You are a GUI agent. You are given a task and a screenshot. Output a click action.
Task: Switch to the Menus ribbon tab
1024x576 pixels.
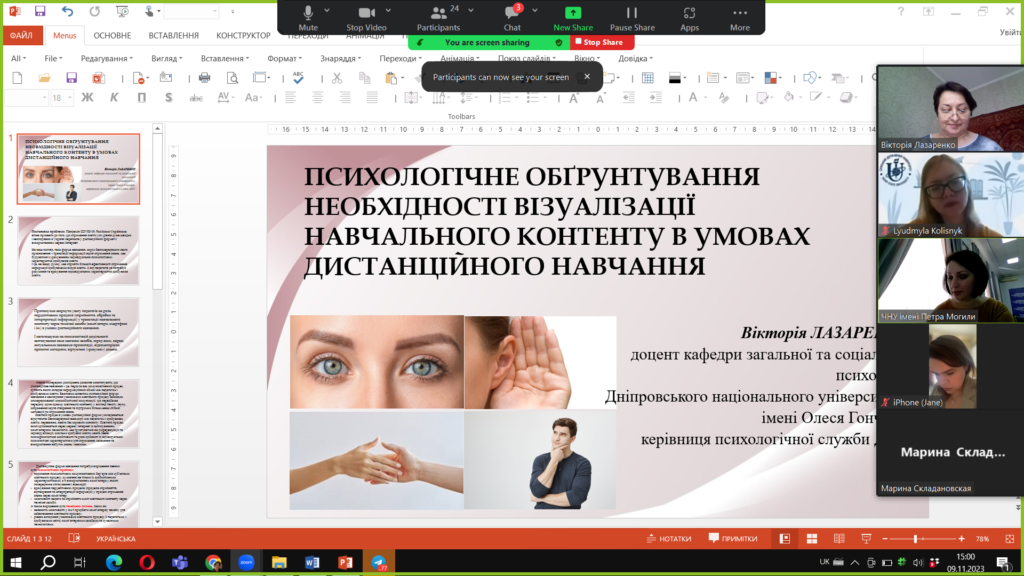[x=65, y=35]
